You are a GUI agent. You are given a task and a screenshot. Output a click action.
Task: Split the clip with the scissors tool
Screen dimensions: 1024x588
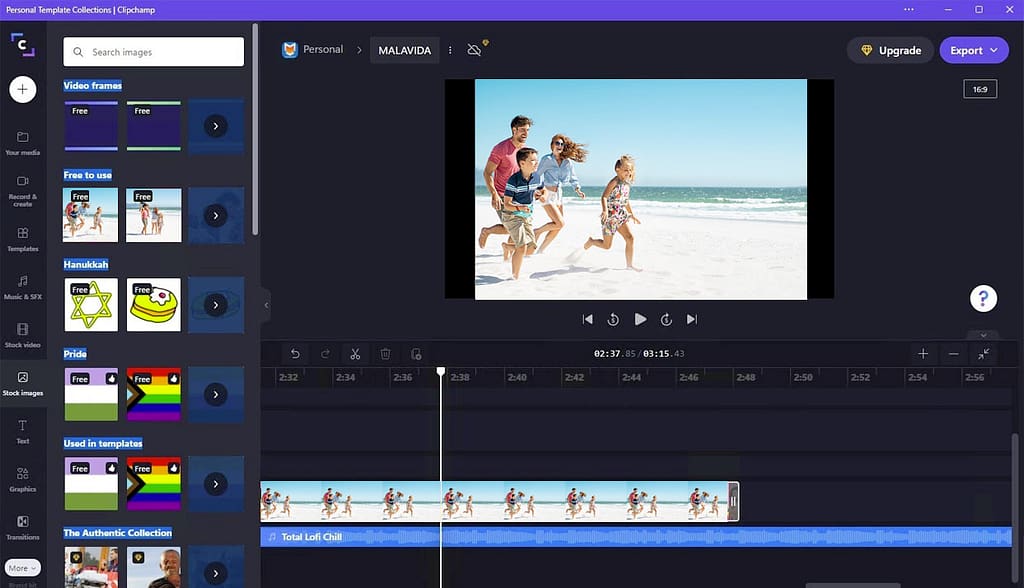tap(354, 353)
